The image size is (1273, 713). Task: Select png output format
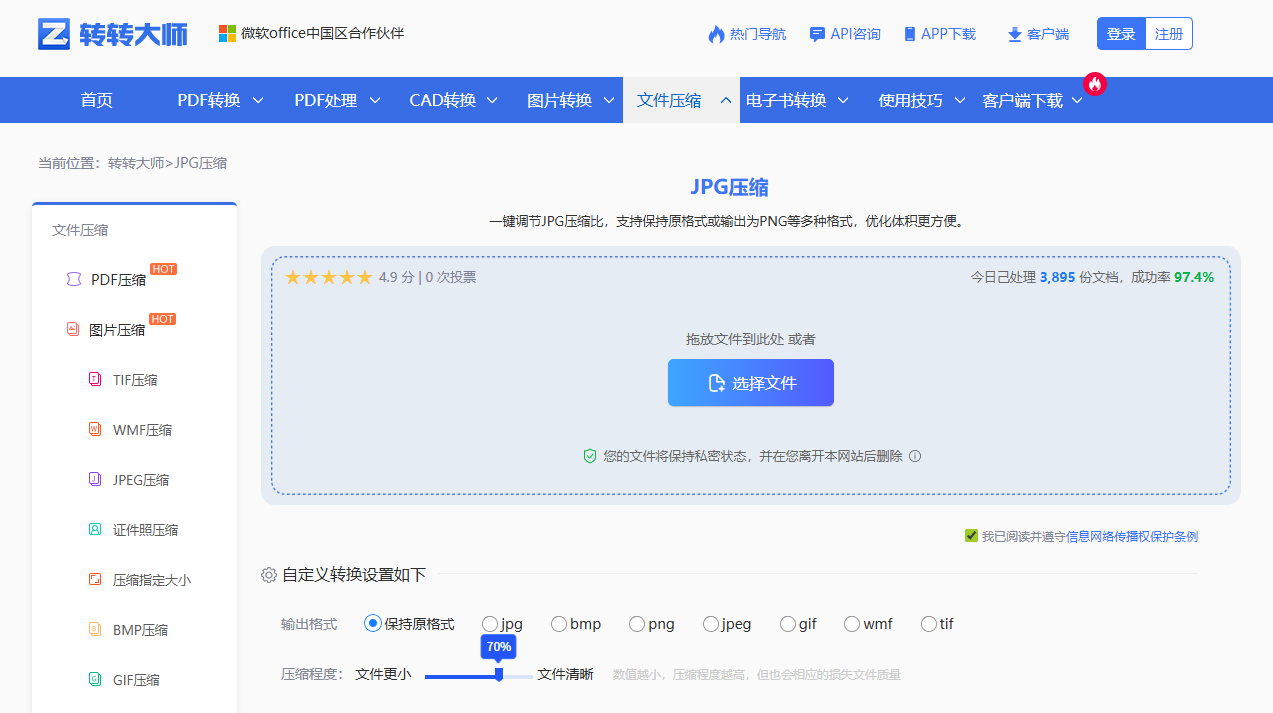637,624
